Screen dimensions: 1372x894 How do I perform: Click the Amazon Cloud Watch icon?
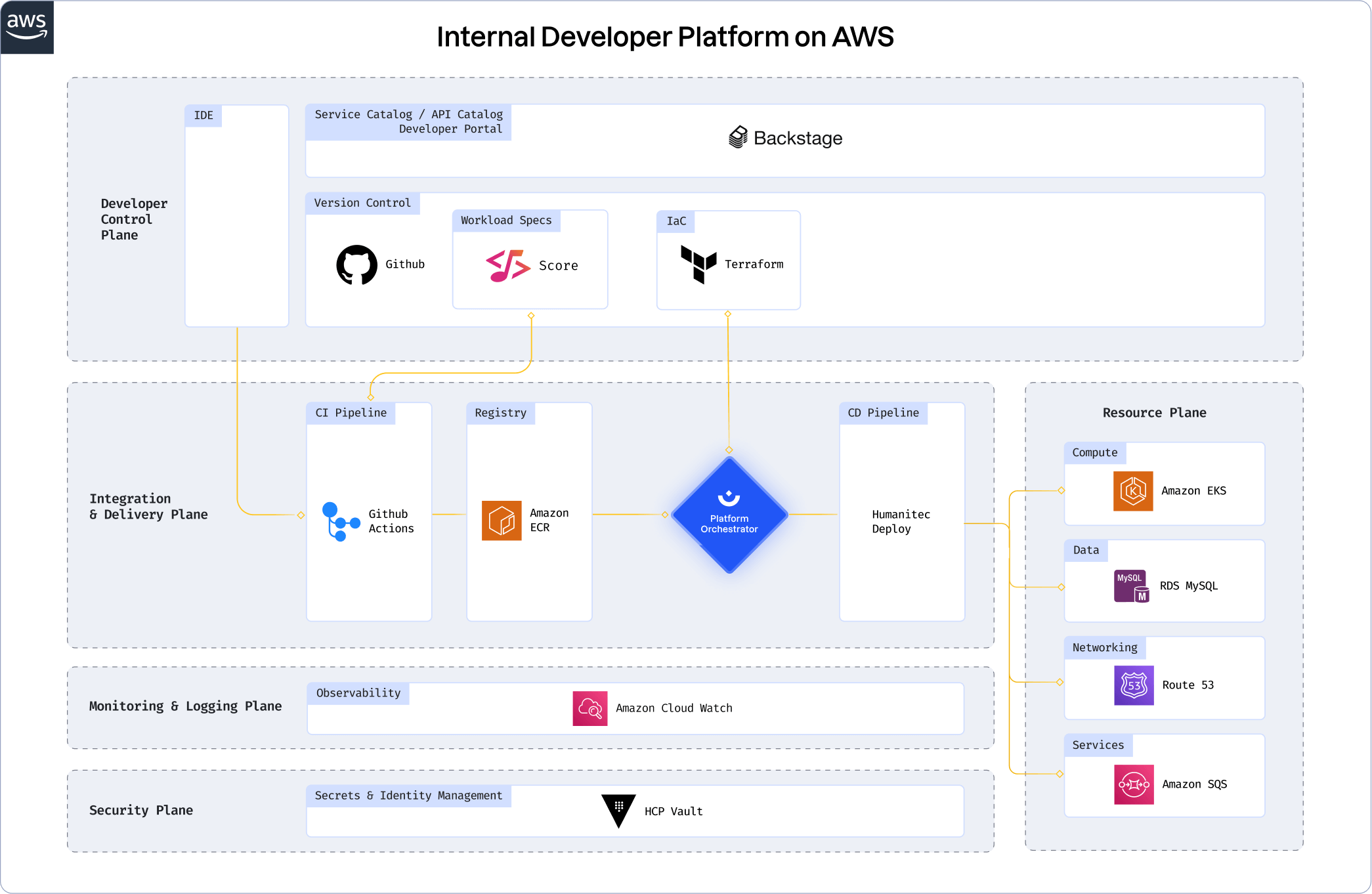590,708
